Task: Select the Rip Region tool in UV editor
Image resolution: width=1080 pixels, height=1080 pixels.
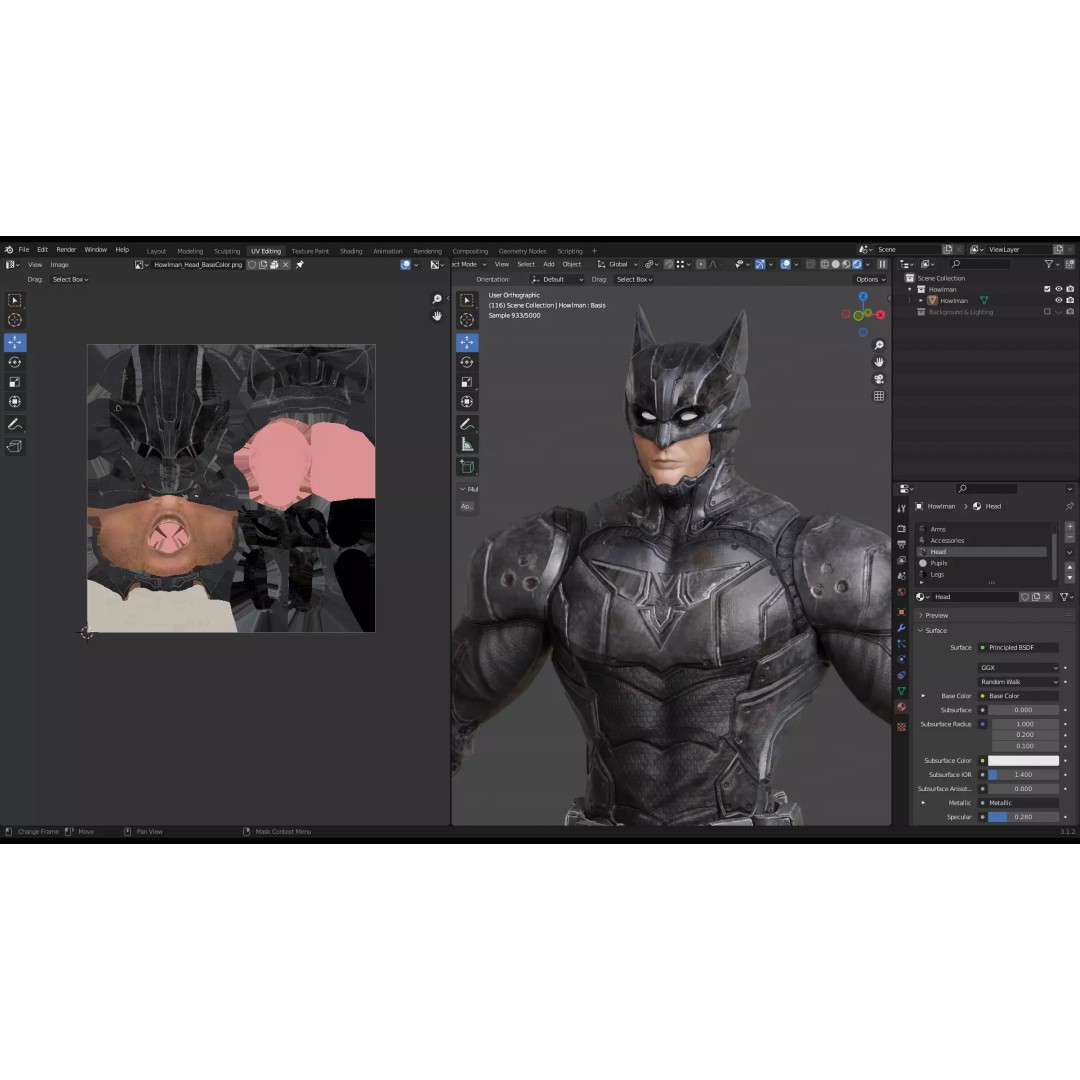Action: 14,447
